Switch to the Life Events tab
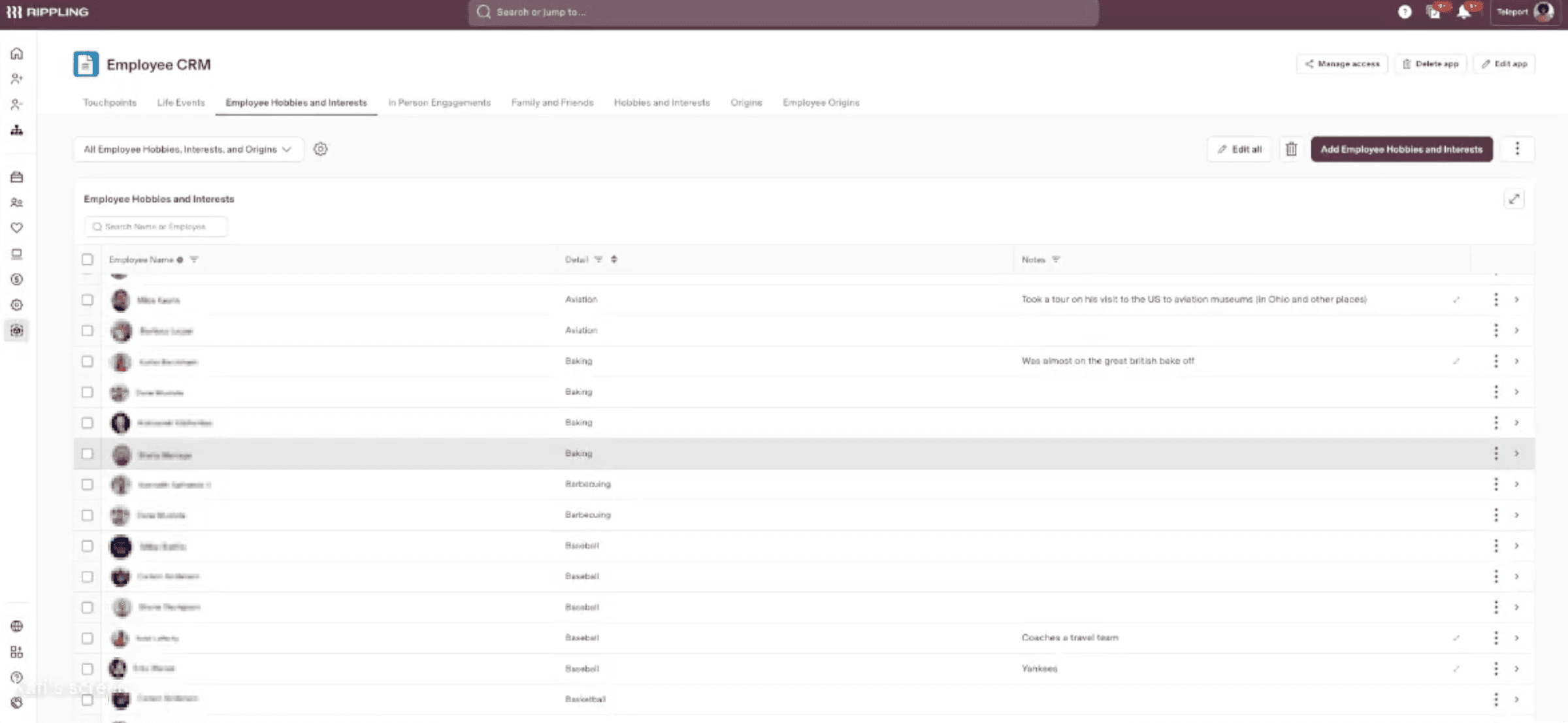This screenshot has width=1568, height=723. (181, 103)
